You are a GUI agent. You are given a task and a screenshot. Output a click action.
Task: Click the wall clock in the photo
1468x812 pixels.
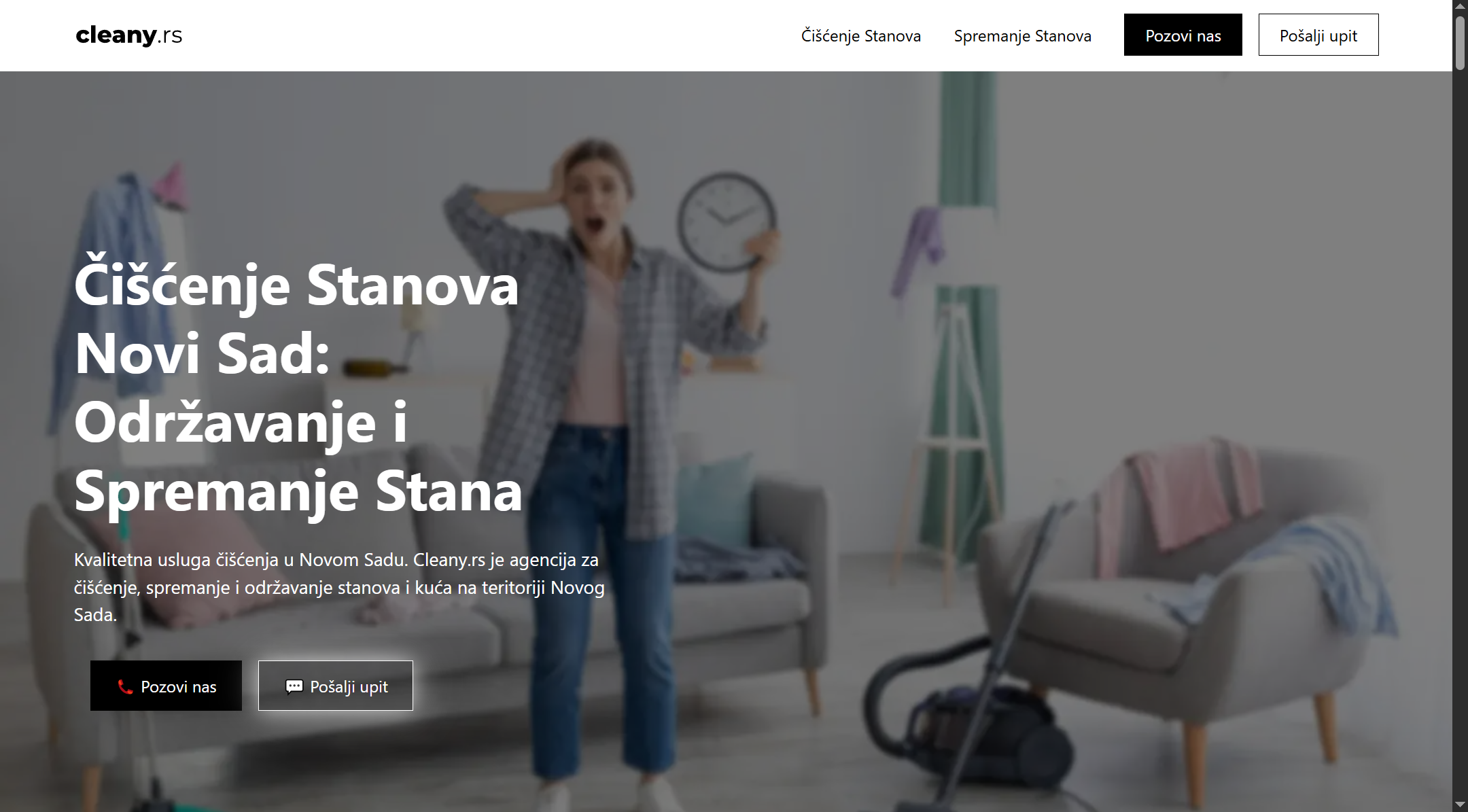725,222
